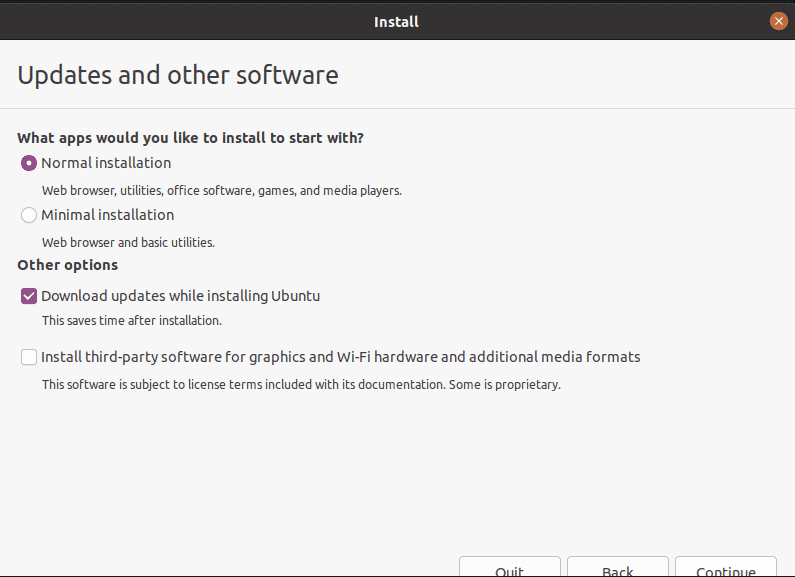
Task: Click the 'Minimal installation' label text
Action: point(107,215)
